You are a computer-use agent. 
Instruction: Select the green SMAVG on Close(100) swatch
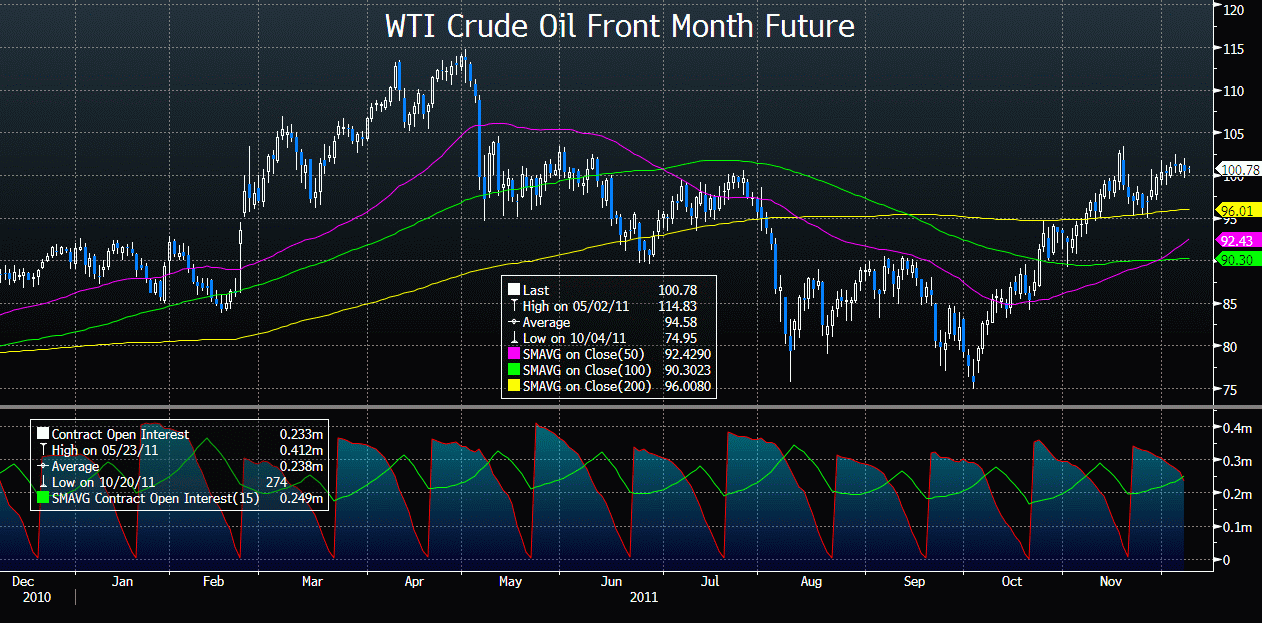click(x=515, y=370)
